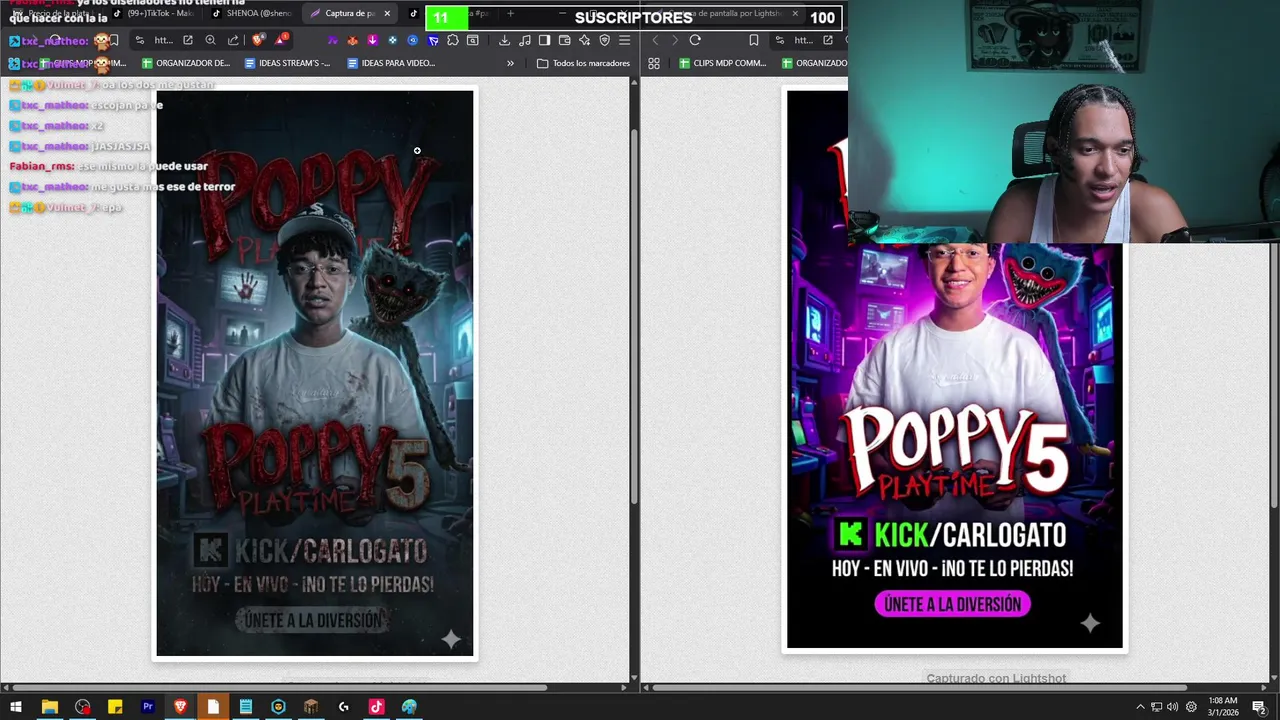
Task: Open 'IDEAS PARA VIDEO...' bookmark
Action: (x=390, y=63)
